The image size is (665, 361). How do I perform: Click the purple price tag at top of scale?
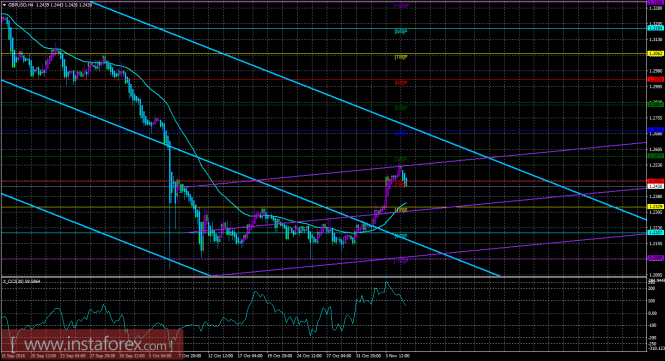click(x=656, y=3)
